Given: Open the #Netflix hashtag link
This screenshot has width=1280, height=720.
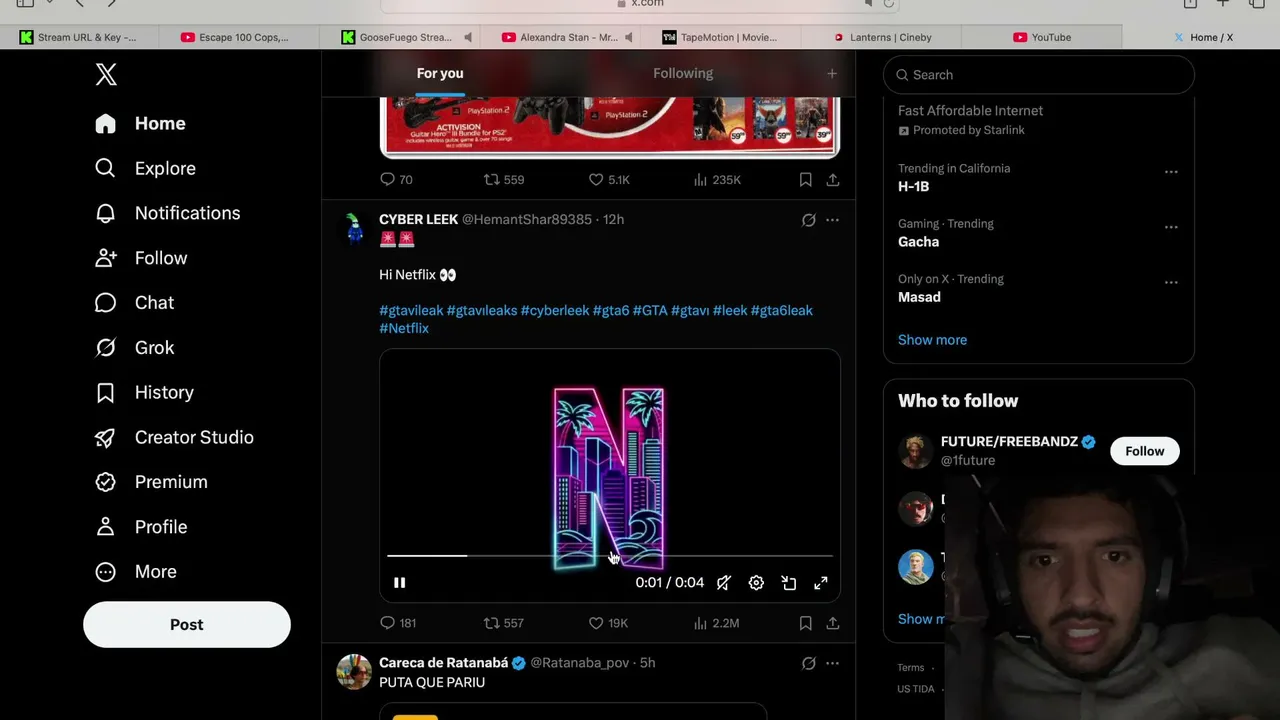Looking at the screenshot, I should click(x=404, y=328).
